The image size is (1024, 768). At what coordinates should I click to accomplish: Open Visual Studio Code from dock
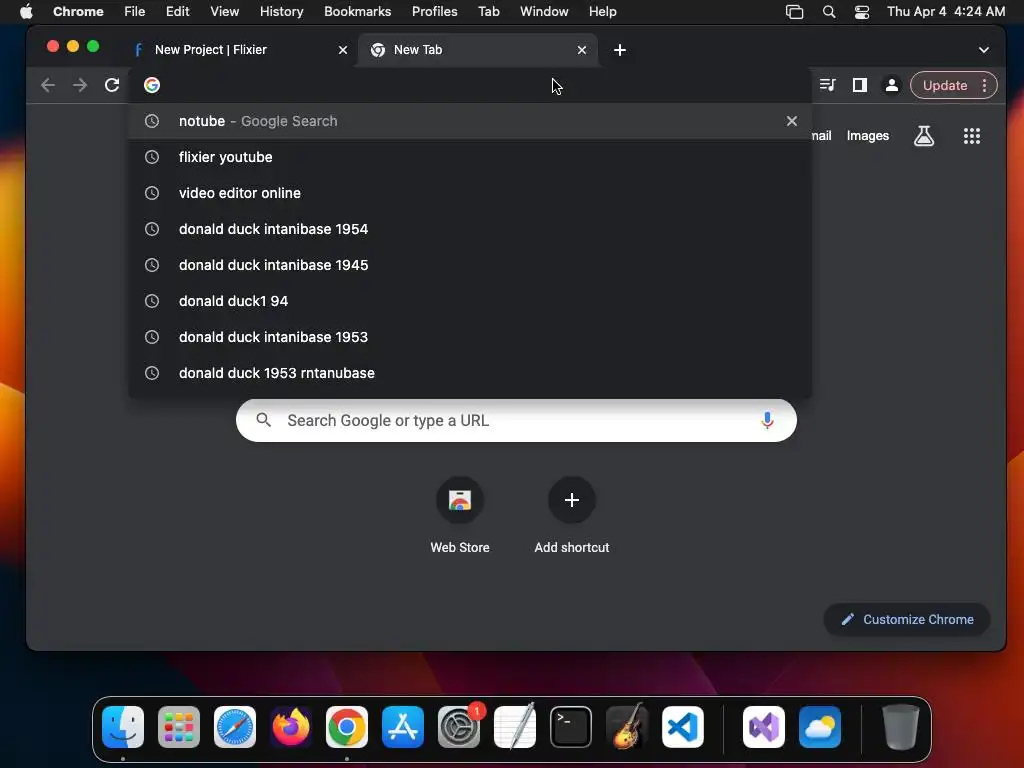(x=683, y=727)
